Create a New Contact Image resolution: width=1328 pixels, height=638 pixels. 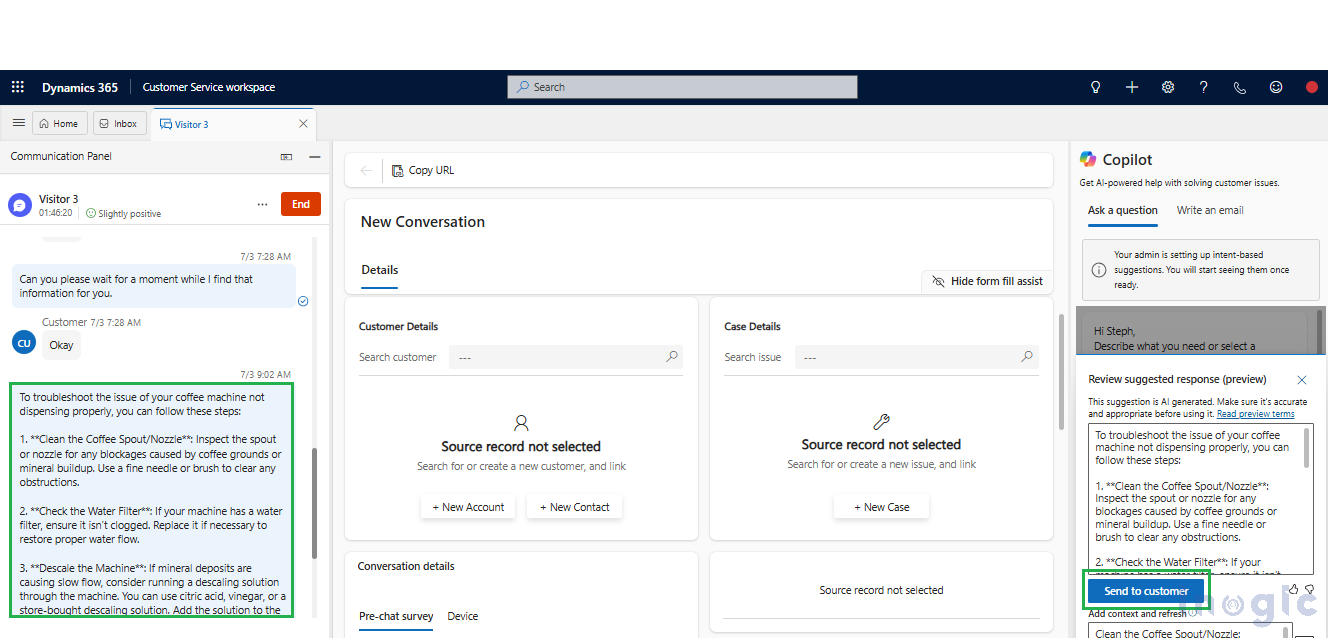point(575,507)
